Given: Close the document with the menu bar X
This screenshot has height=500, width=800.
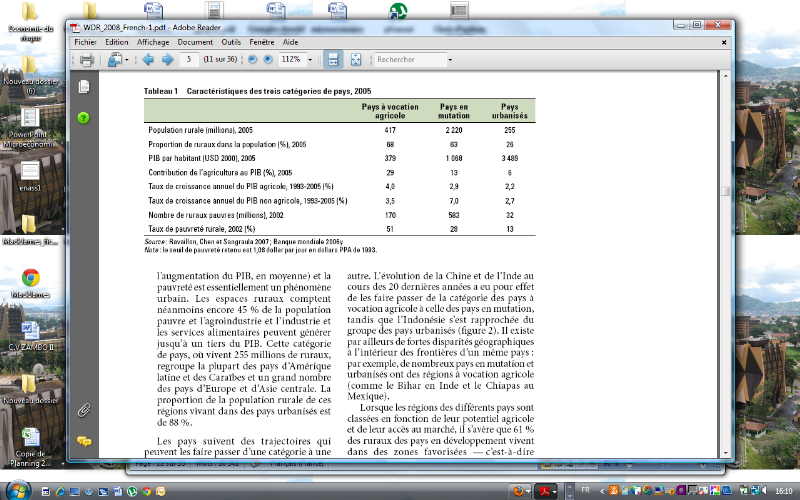Looking at the screenshot, I should pos(724,43).
